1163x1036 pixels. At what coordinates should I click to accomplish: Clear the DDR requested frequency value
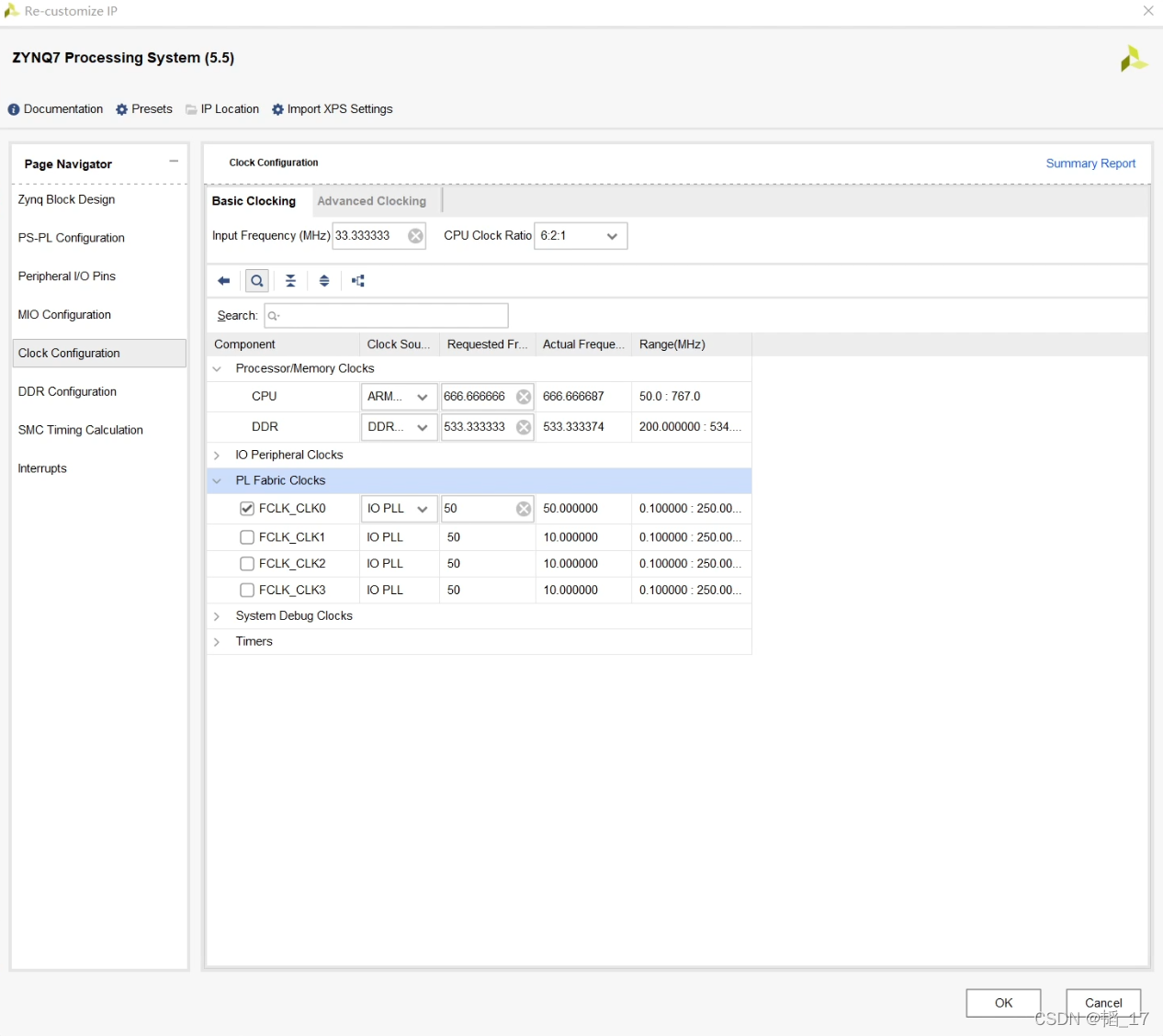pos(524,427)
